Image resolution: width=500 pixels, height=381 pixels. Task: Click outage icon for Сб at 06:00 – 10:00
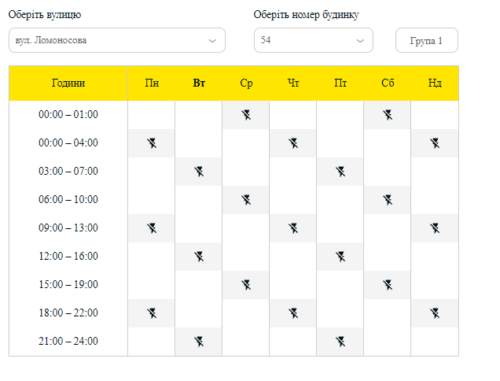388,200
